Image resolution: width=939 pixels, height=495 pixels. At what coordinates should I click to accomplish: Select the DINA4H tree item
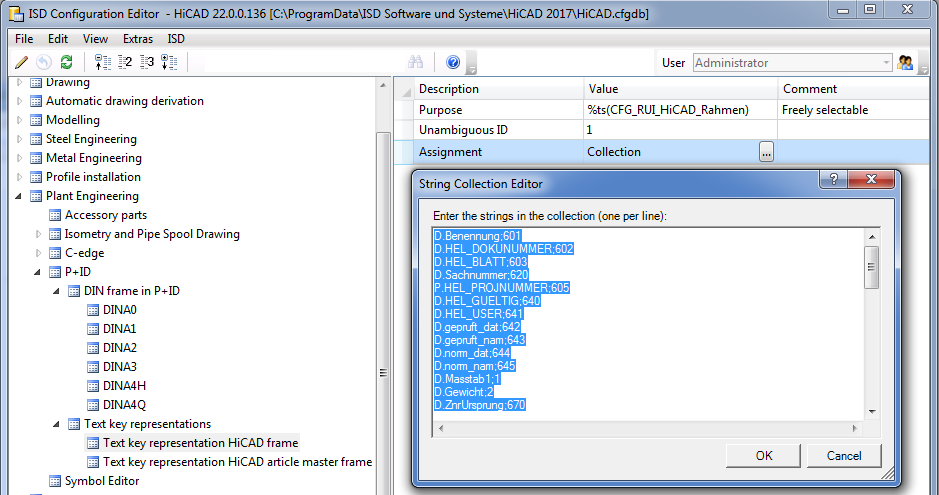[x=124, y=386]
